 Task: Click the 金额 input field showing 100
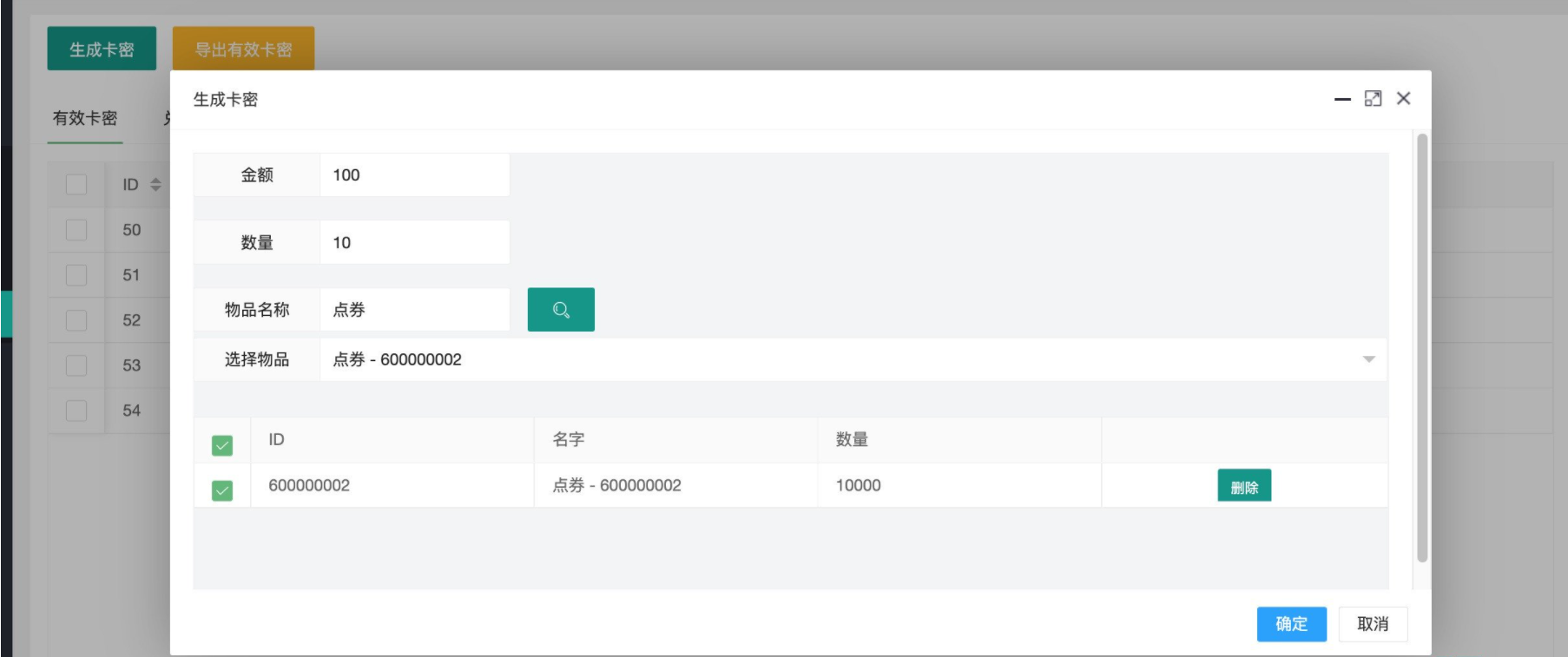point(414,175)
